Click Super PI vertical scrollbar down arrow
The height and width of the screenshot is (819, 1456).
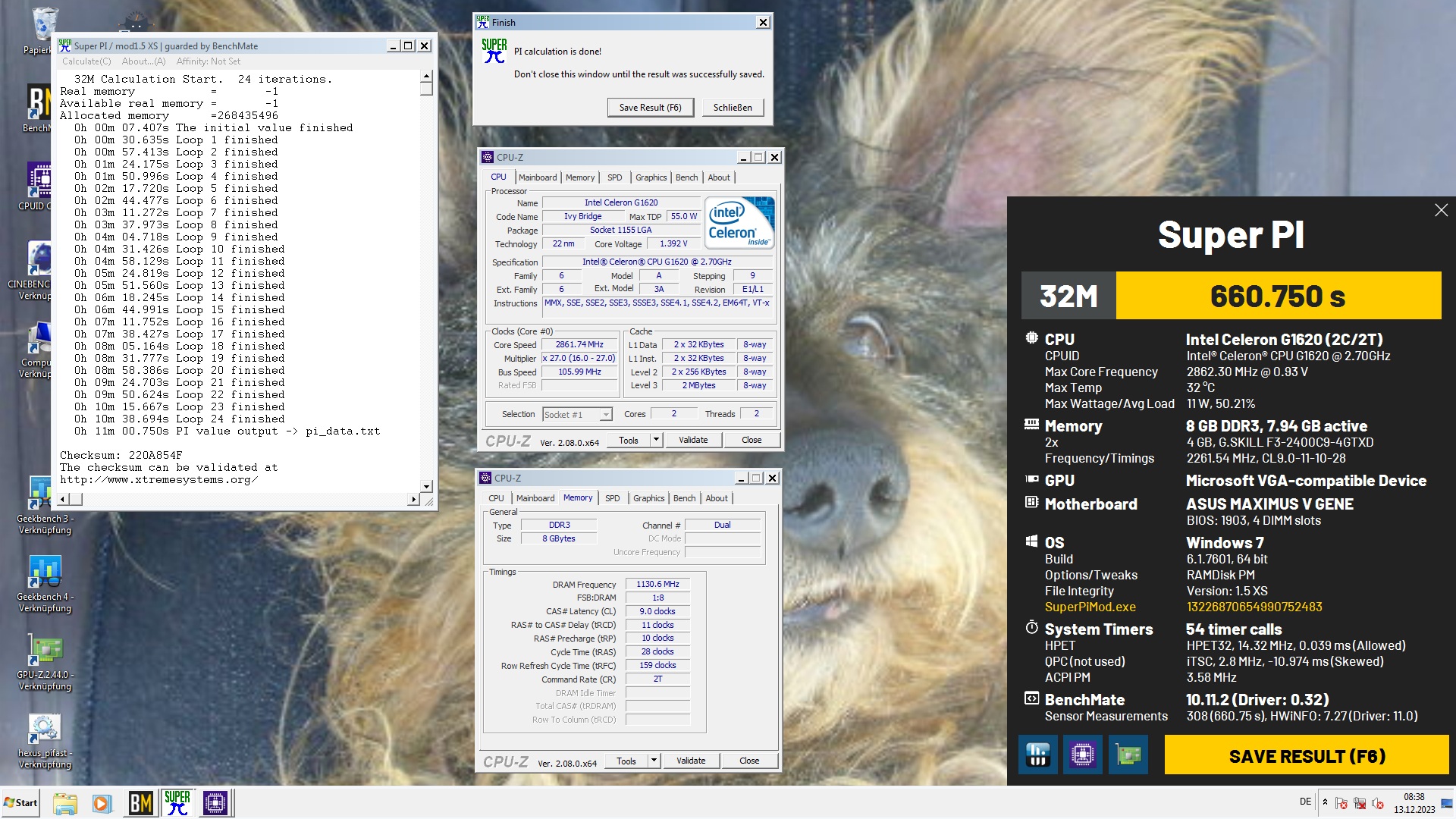click(426, 486)
